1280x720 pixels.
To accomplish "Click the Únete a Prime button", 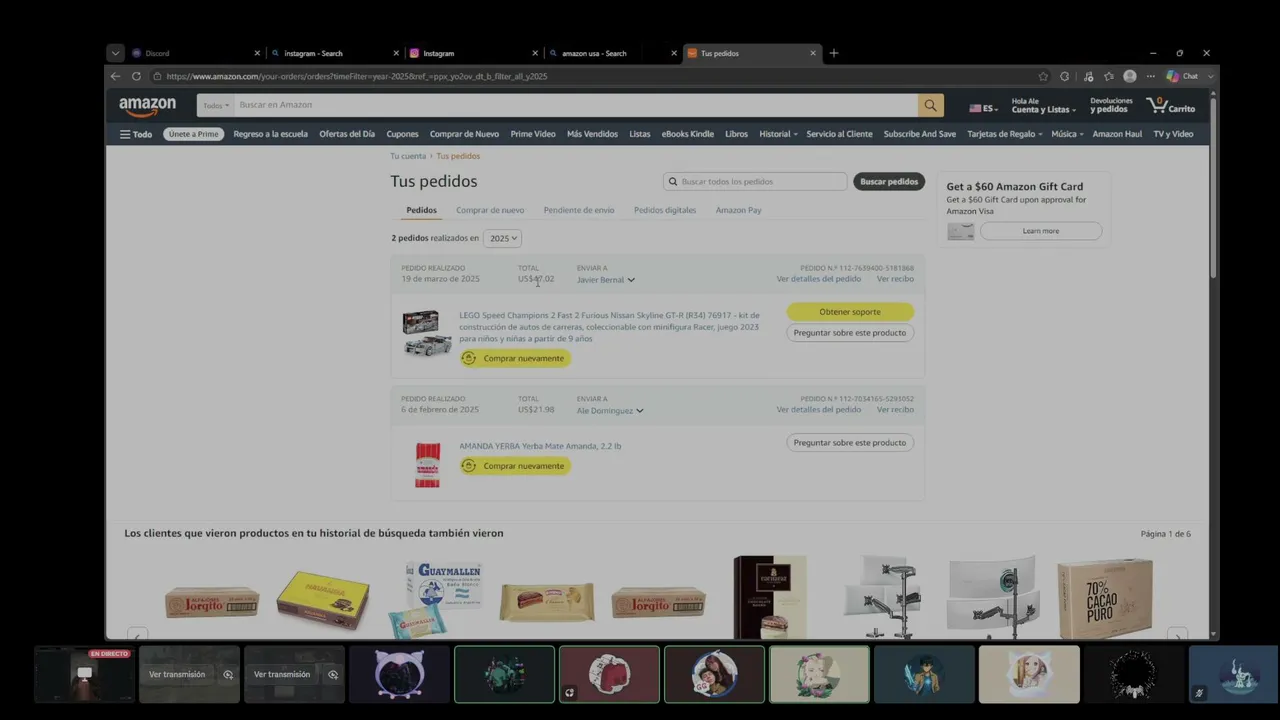I will point(193,134).
